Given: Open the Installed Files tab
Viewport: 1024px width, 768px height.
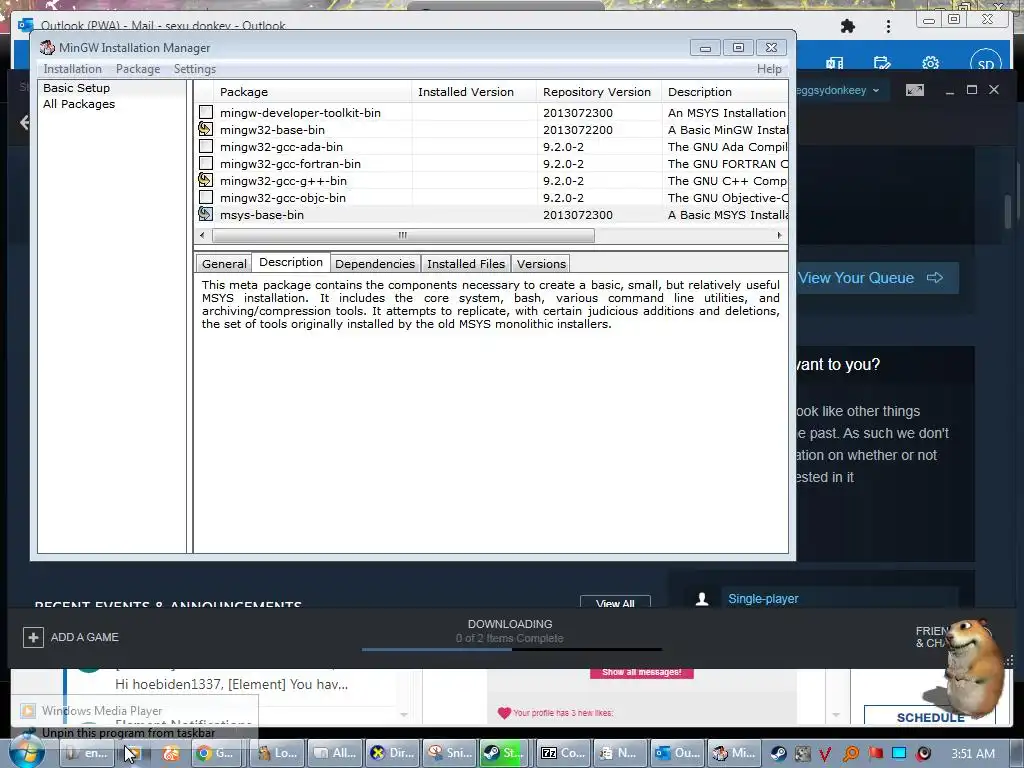Looking at the screenshot, I should [x=466, y=264].
